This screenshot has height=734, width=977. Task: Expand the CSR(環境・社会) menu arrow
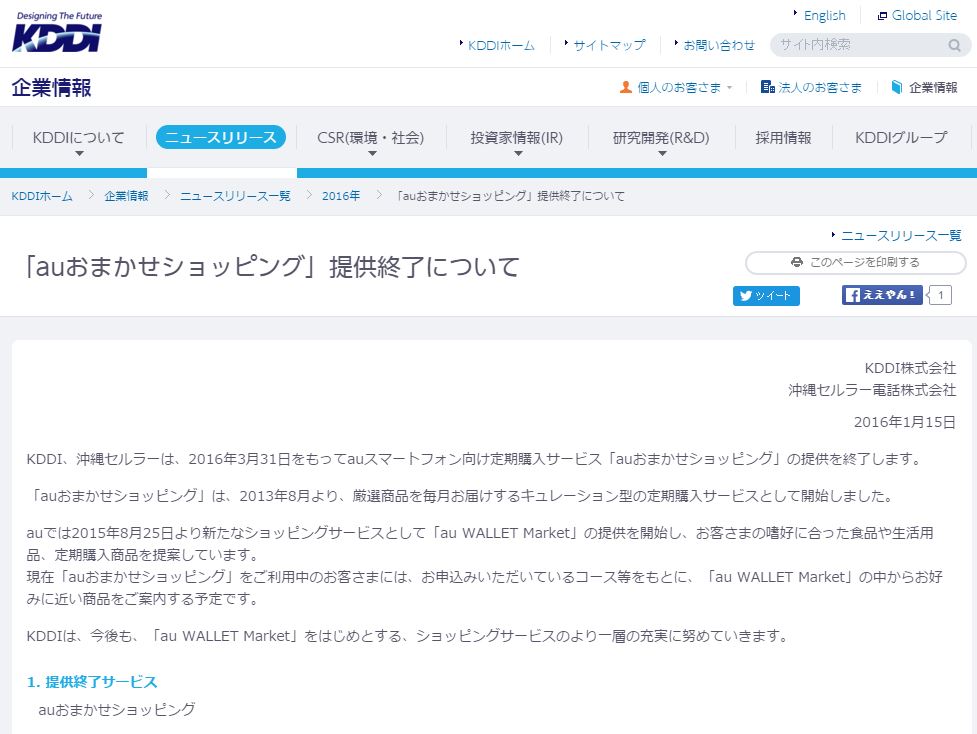point(372,153)
